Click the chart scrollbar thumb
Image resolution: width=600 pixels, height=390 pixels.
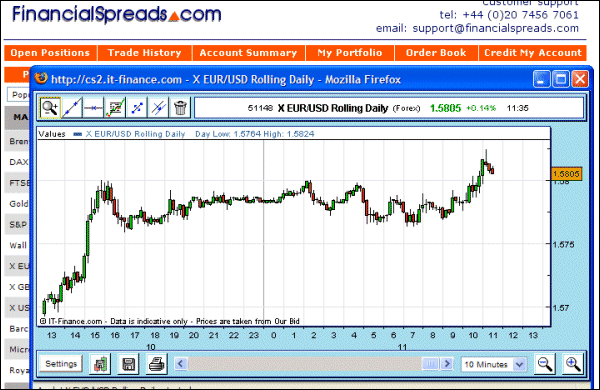tap(430, 363)
